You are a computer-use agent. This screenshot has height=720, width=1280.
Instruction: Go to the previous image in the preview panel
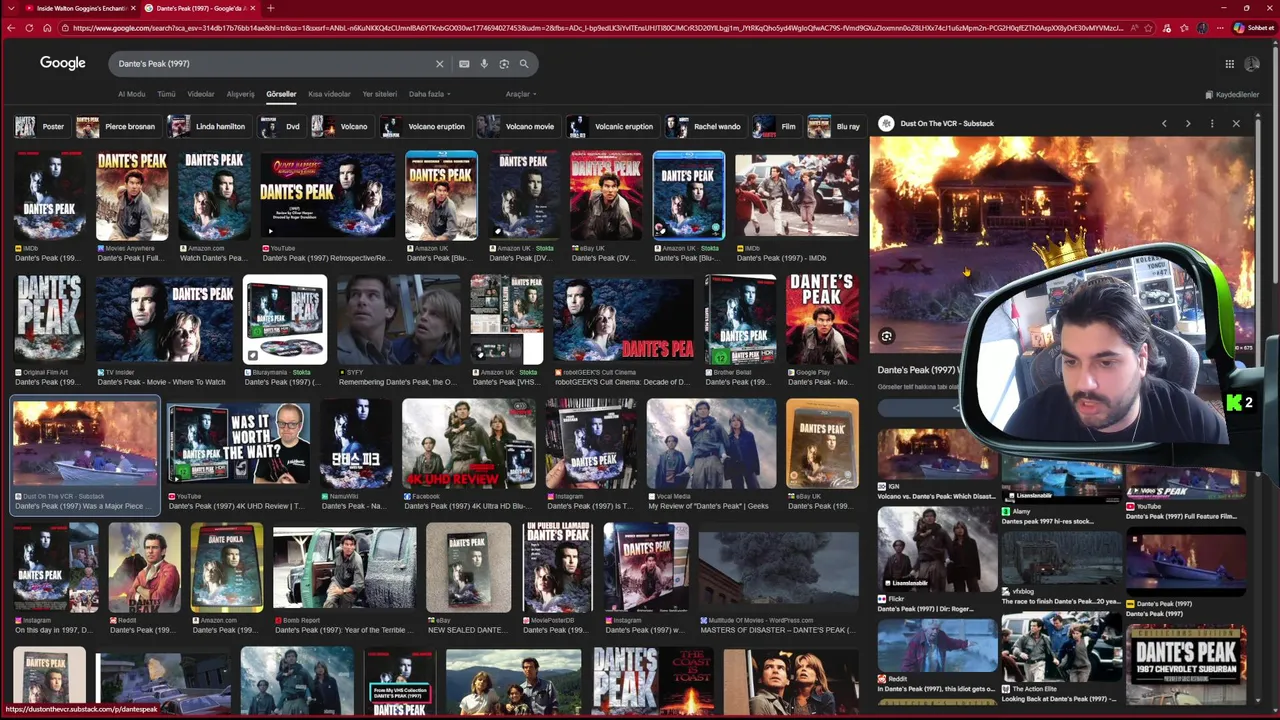point(1164,124)
